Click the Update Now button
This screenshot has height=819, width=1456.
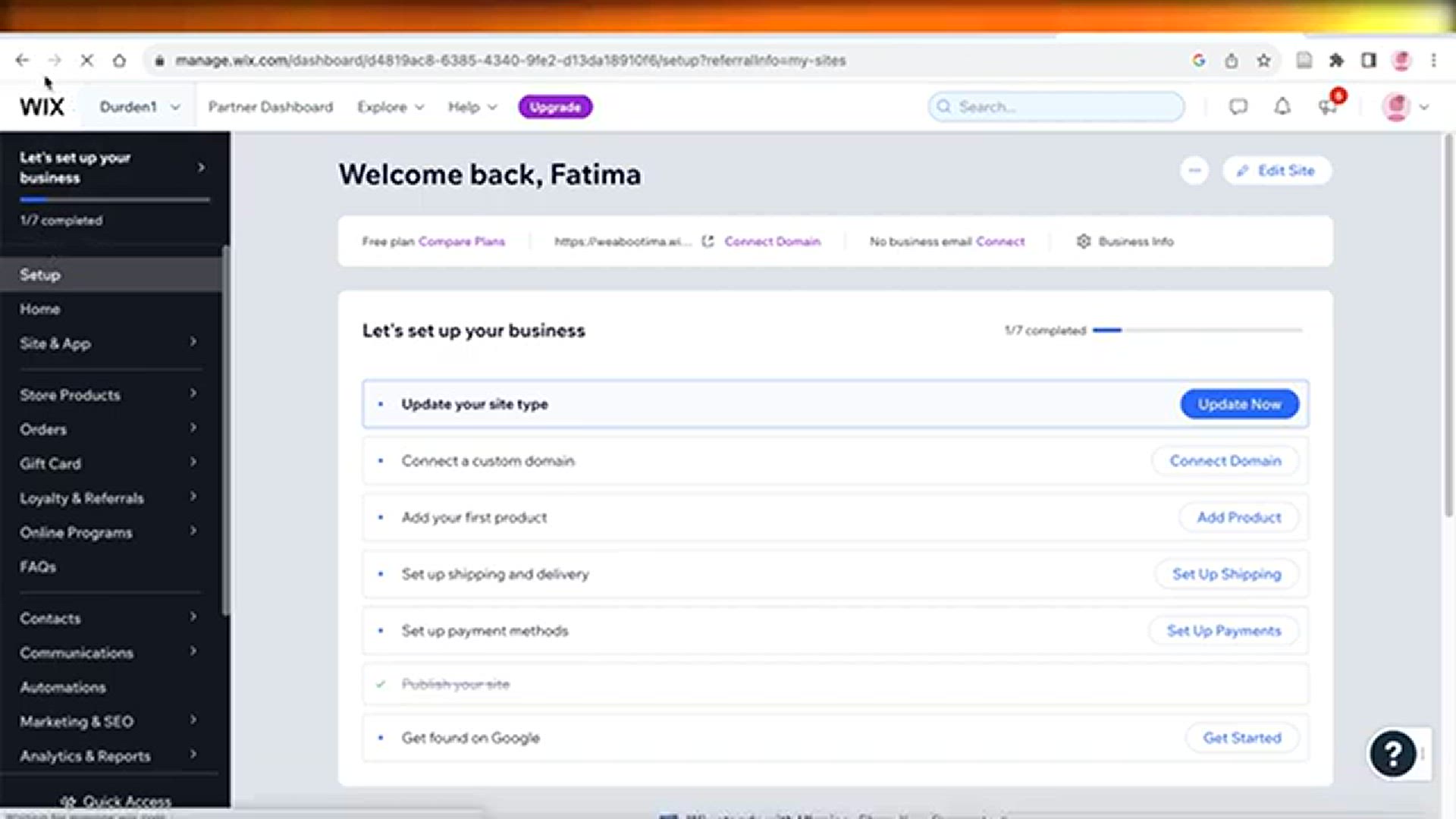1239,404
